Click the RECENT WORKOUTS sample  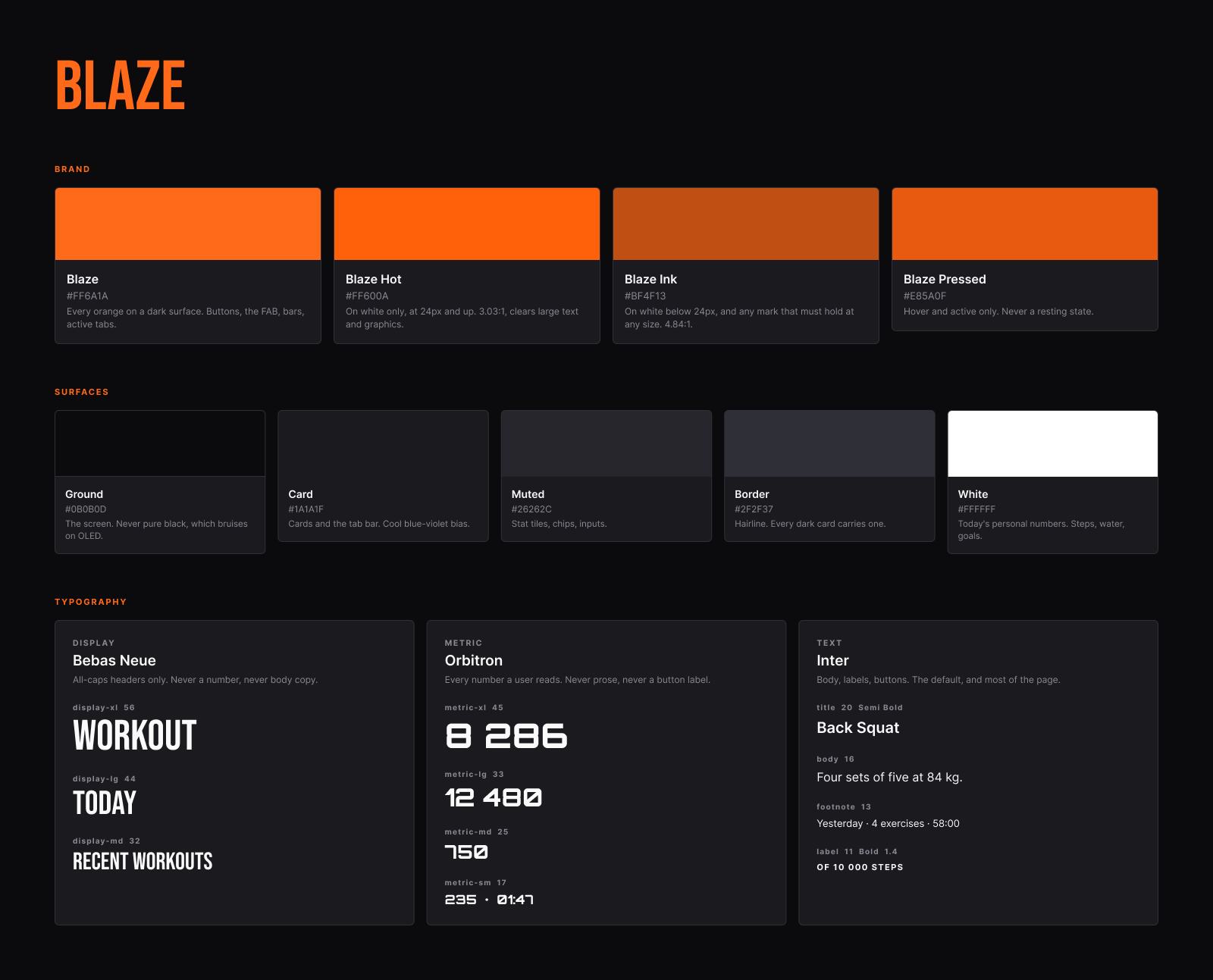click(143, 862)
